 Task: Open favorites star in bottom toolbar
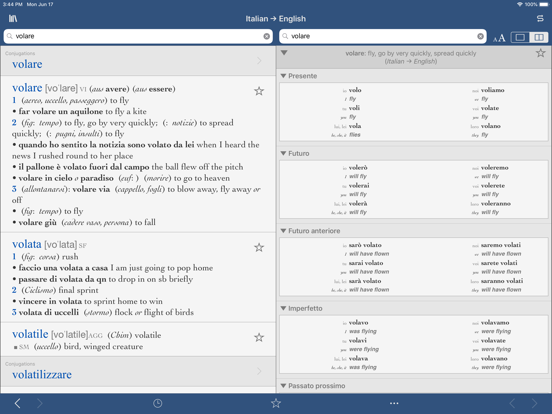click(276, 403)
